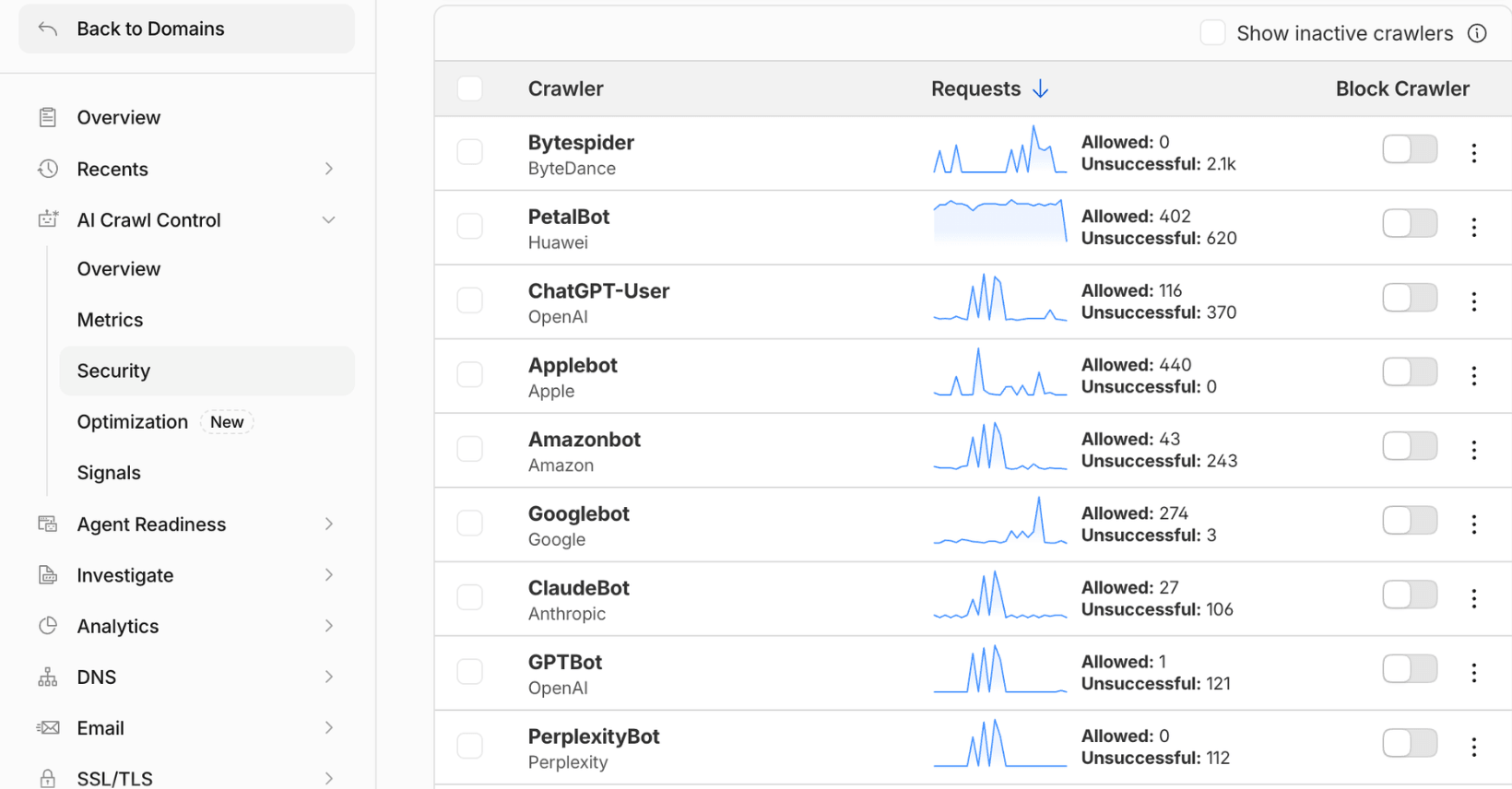
Task: Click the Perplexity operator label
Action: (x=568, y=762)
